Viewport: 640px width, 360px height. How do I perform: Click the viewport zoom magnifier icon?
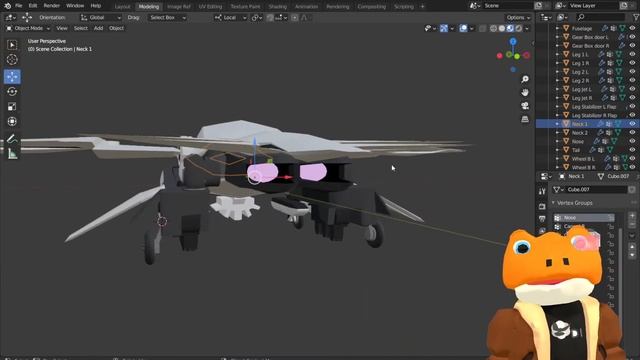click(x=525, y=79)
